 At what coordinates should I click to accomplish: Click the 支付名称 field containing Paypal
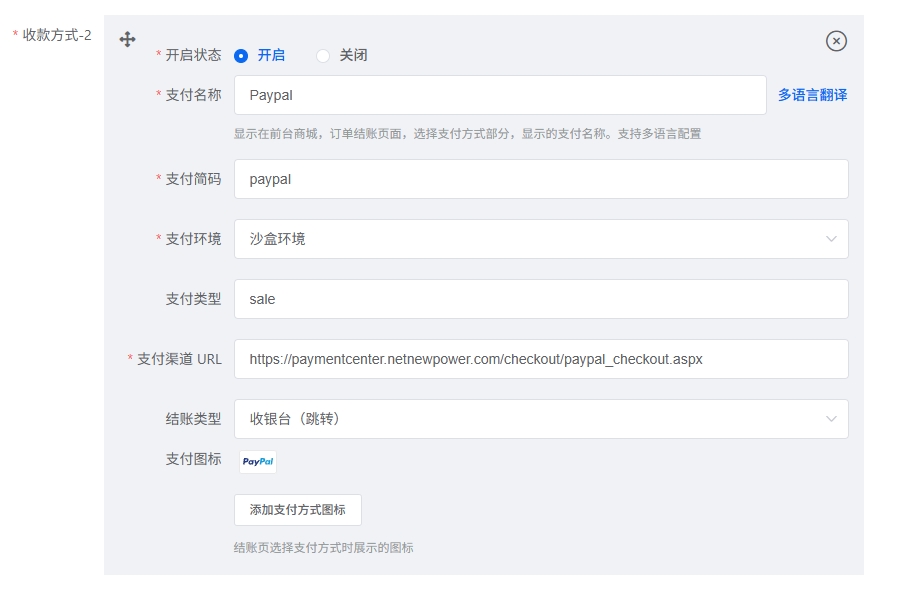tap(500, 95)
